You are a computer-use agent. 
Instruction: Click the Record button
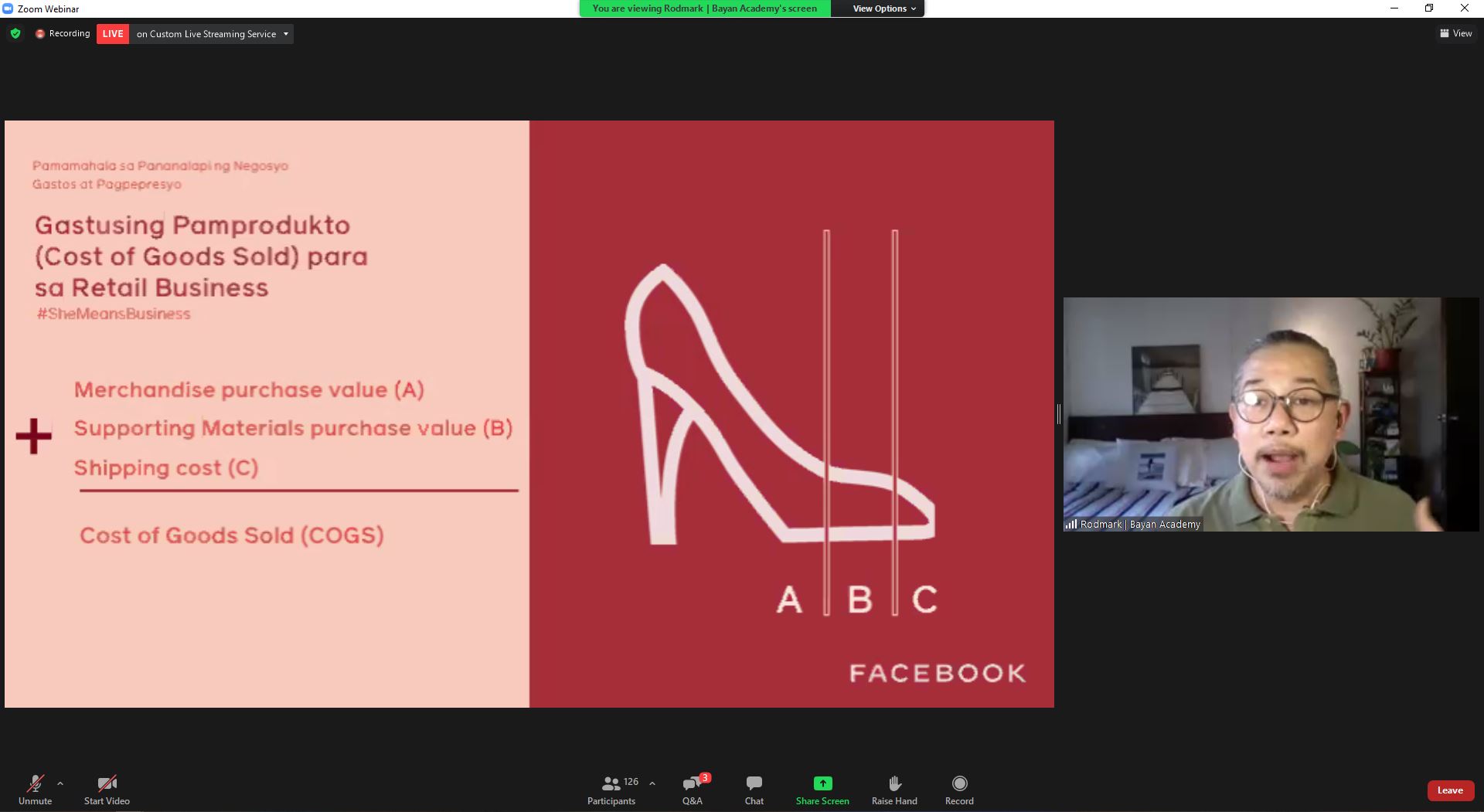tap(959, 790)
